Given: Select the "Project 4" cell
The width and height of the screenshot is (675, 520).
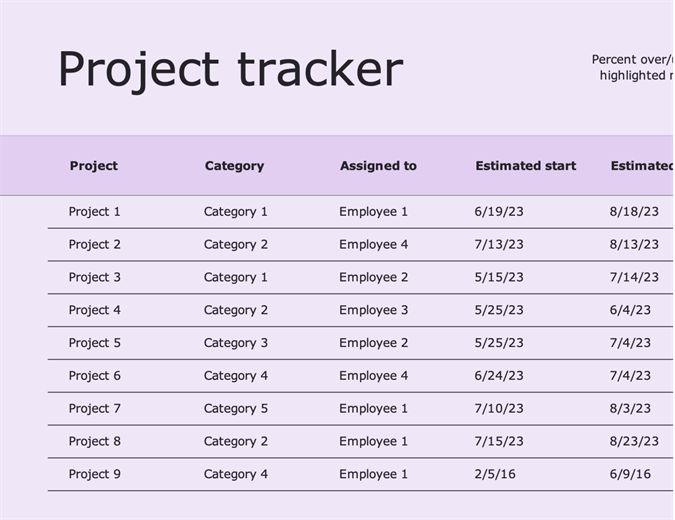Looking at the screenshot, I should coord(94,310).
